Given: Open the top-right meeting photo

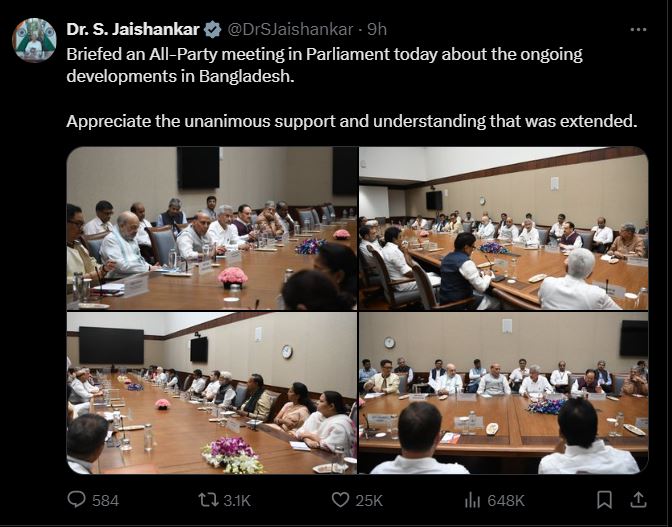Looking at the screenshot, I should [x=504, y=228].
